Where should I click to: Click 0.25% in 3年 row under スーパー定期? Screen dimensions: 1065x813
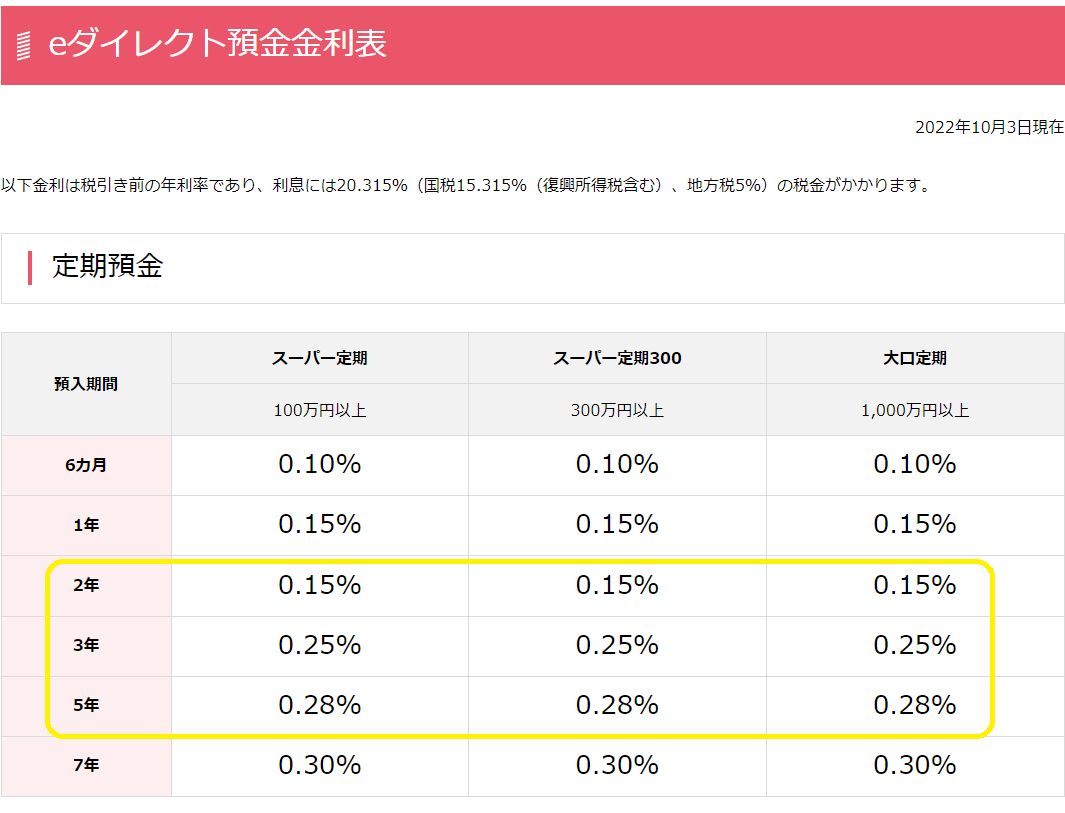(320, 645)
